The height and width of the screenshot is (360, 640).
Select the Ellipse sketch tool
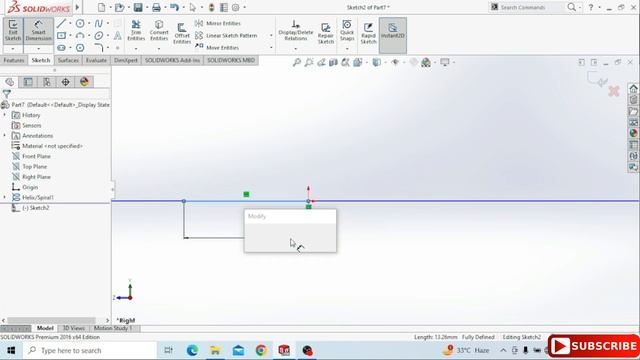98,36
